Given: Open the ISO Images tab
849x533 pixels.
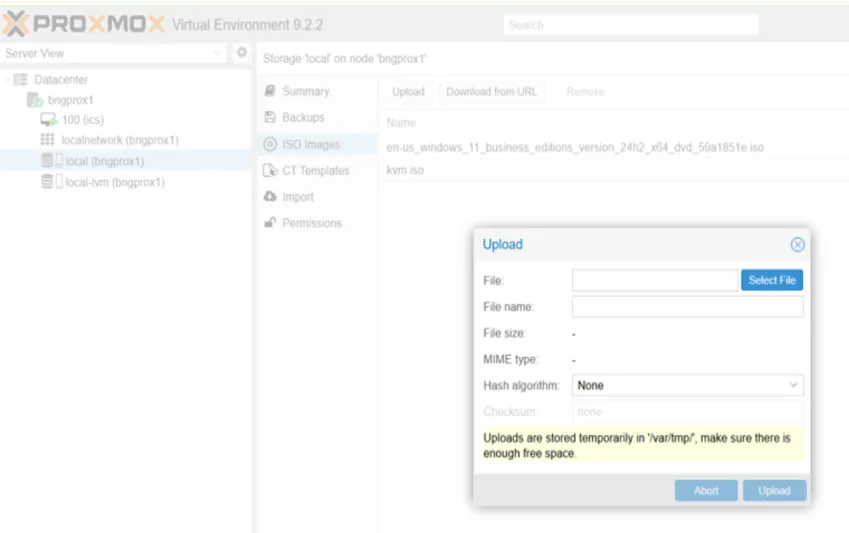Looking at the screenshot, I should pos(318,144).
